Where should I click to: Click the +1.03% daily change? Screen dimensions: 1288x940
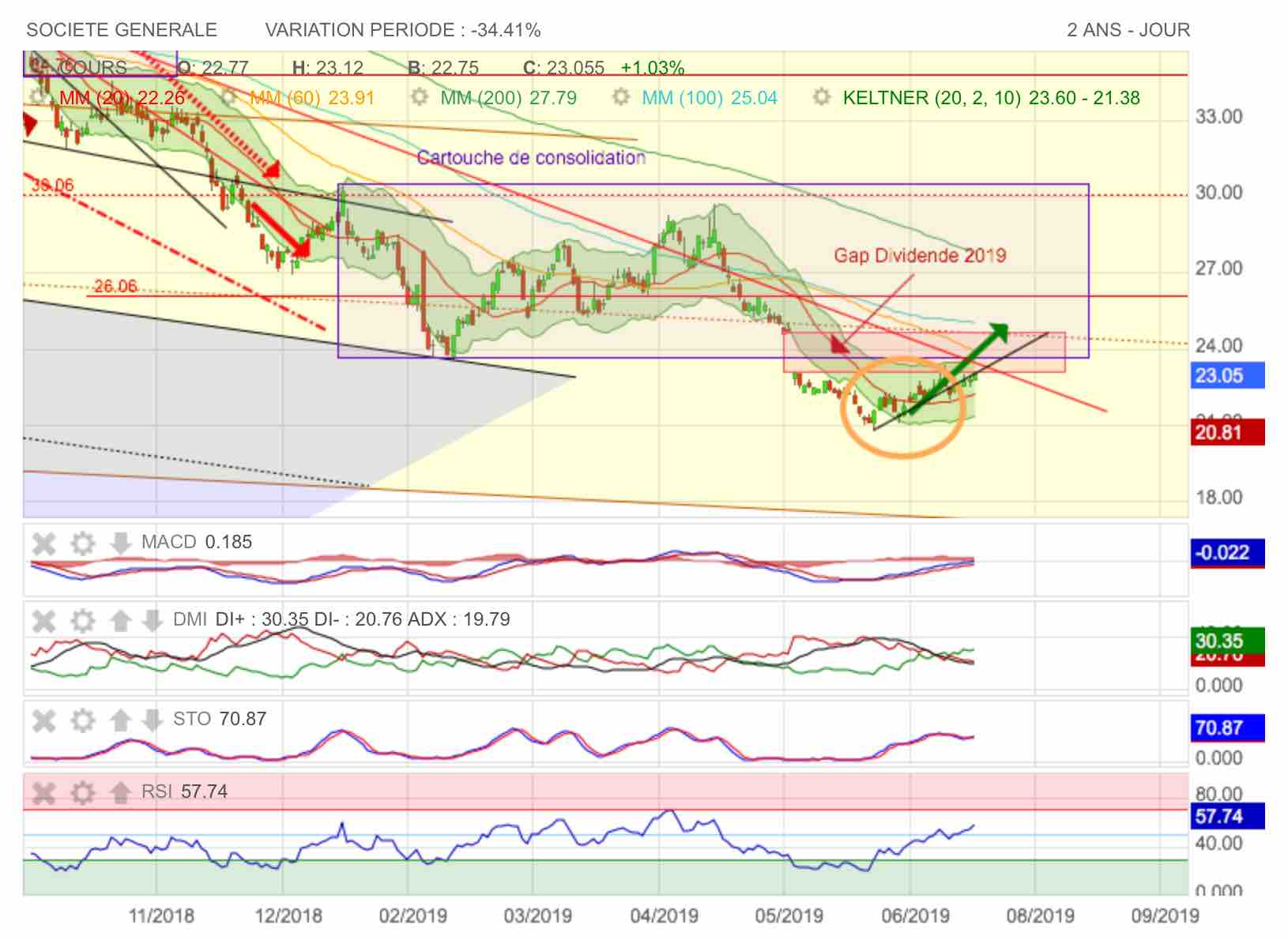coord(653,68)
